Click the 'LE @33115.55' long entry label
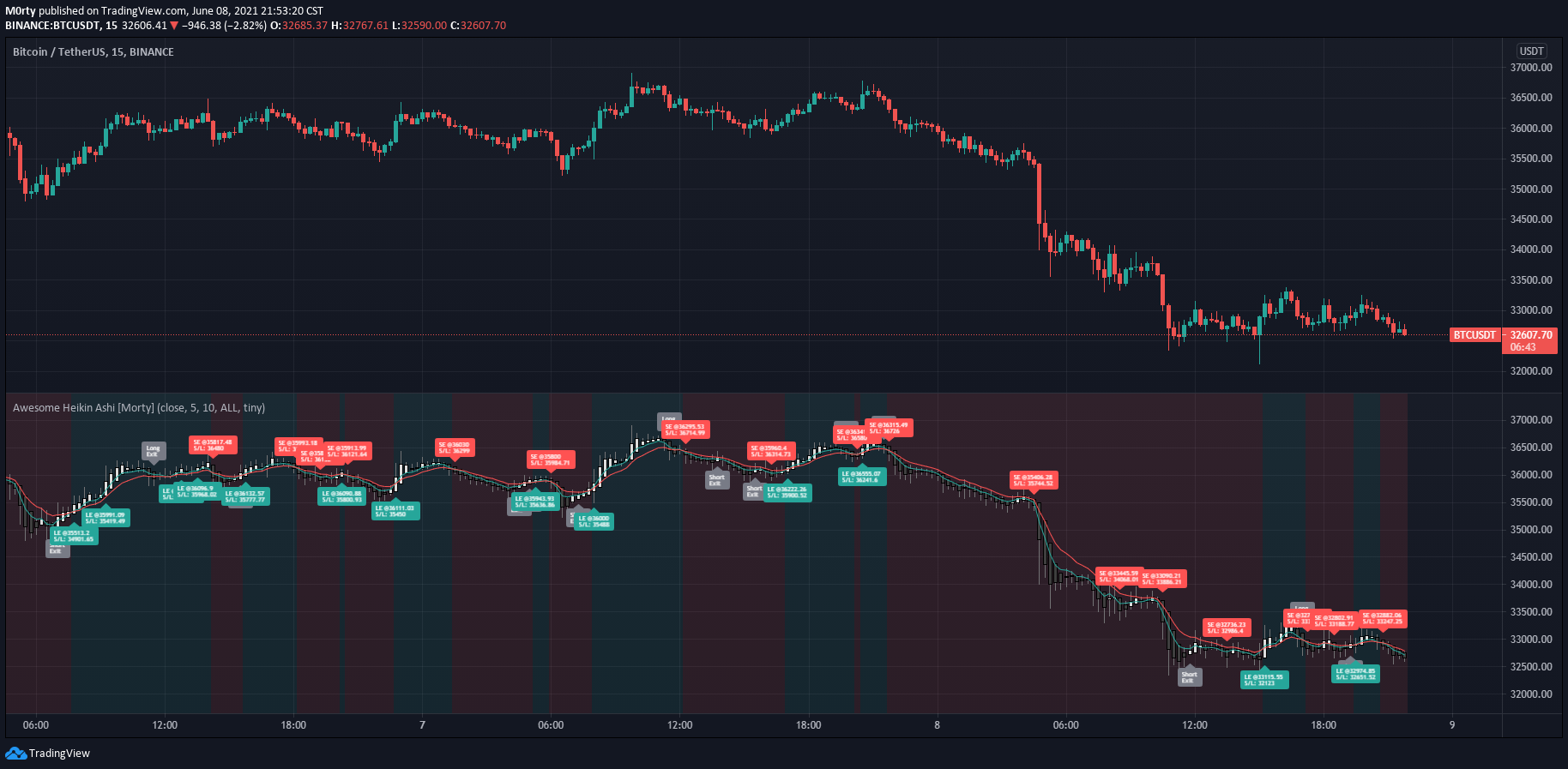1568x769 pixels. point(1264,680)
